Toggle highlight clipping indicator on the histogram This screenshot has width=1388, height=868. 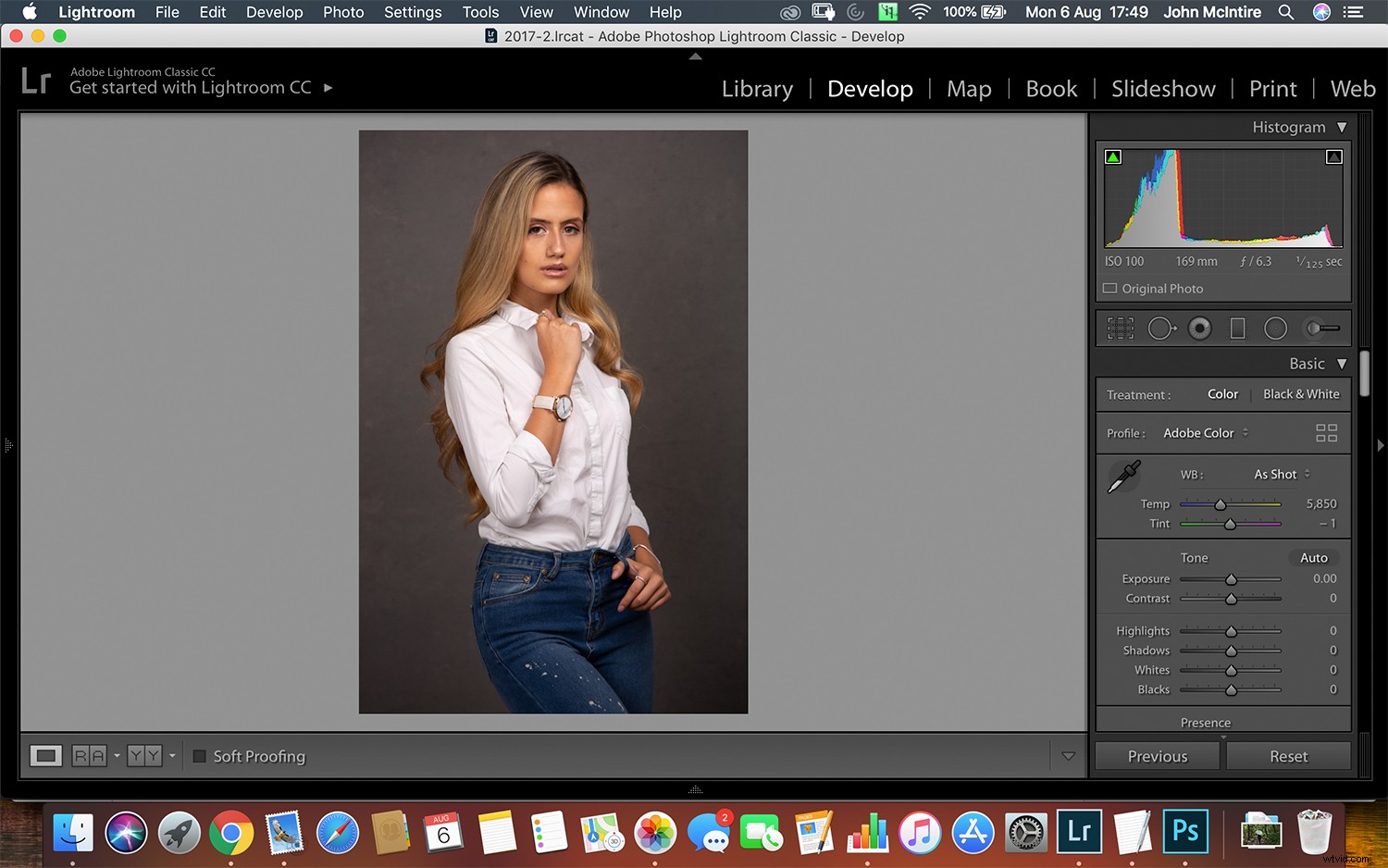[x=1333, y=156]
